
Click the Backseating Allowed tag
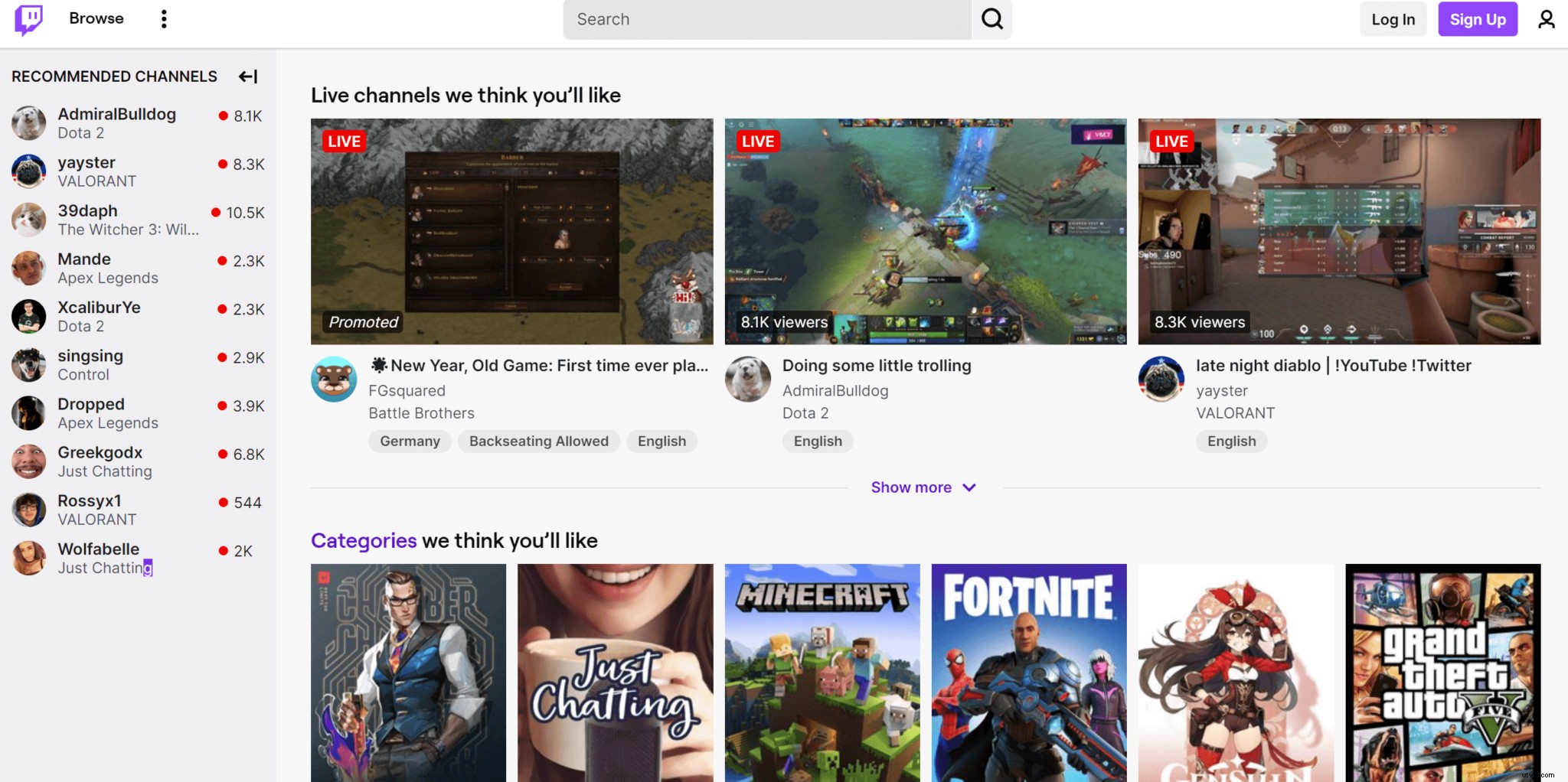(538, 441)
